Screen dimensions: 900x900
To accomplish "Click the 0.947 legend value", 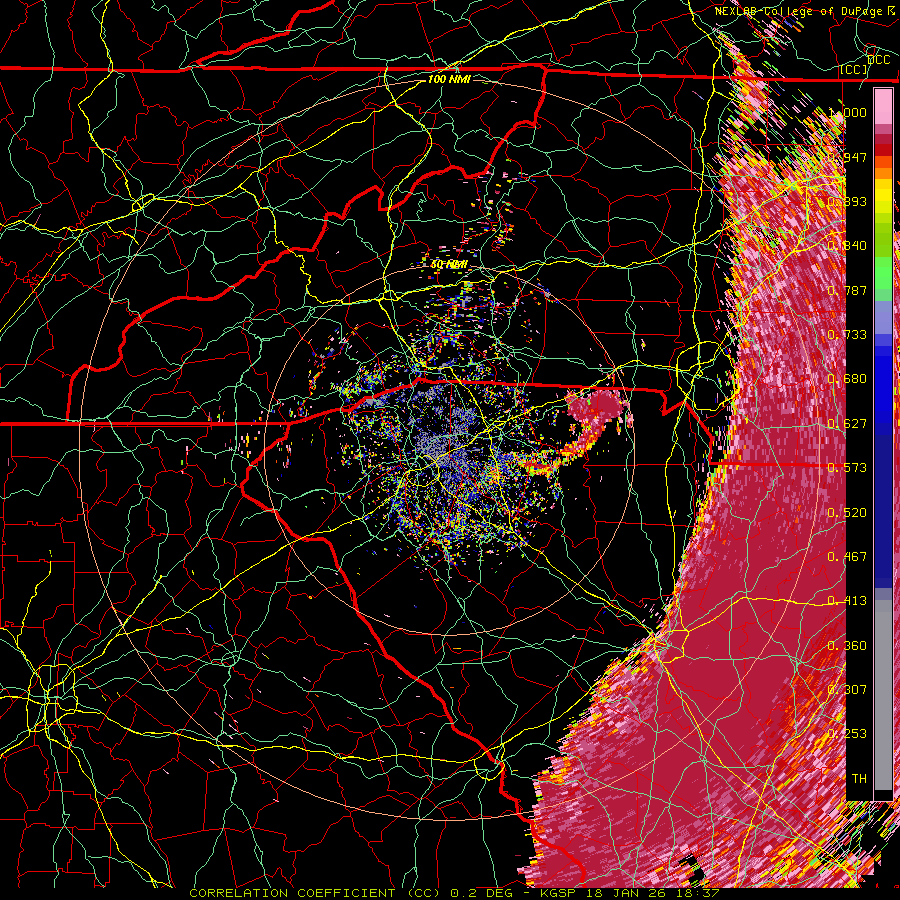I will click(x=848, y=157).
